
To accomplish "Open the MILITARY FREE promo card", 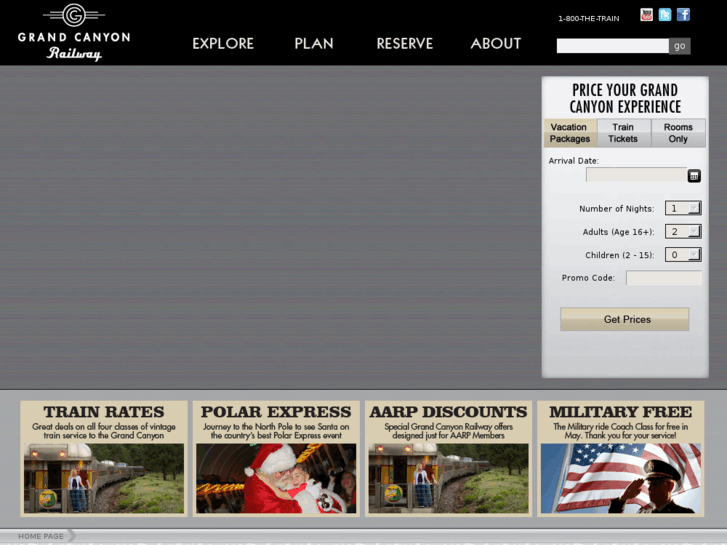I will (620, 459).
